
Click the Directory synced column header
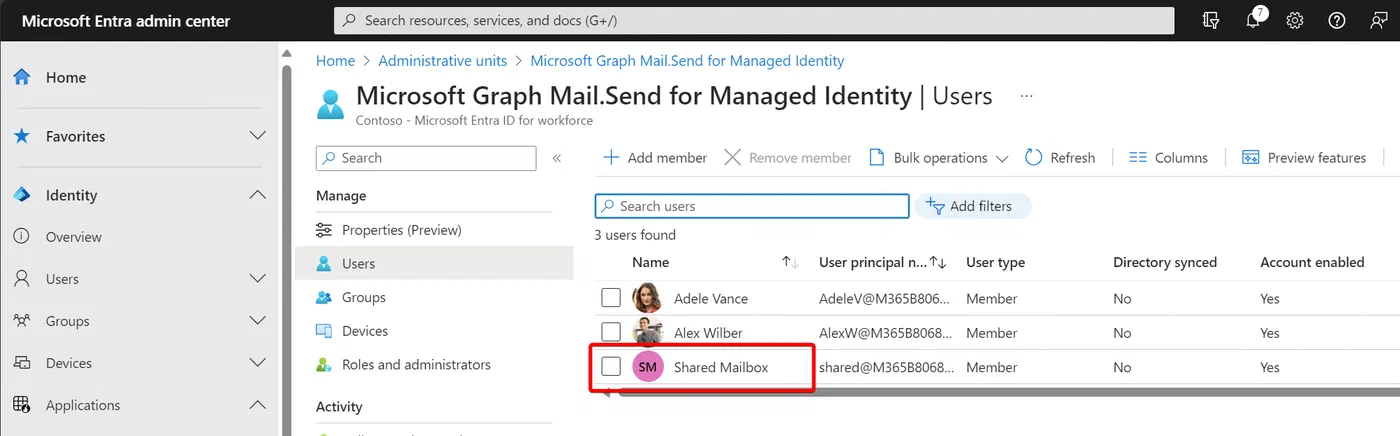(1165, 262)
